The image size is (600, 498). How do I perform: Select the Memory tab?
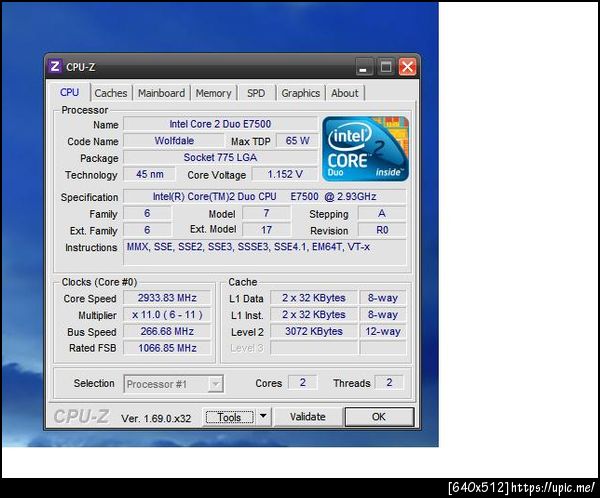(x=213, y=93)
